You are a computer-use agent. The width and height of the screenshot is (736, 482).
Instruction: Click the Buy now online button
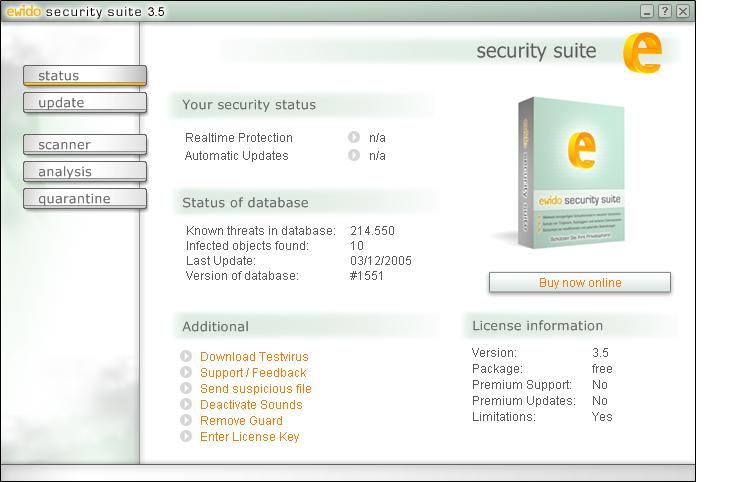(580, 283)
